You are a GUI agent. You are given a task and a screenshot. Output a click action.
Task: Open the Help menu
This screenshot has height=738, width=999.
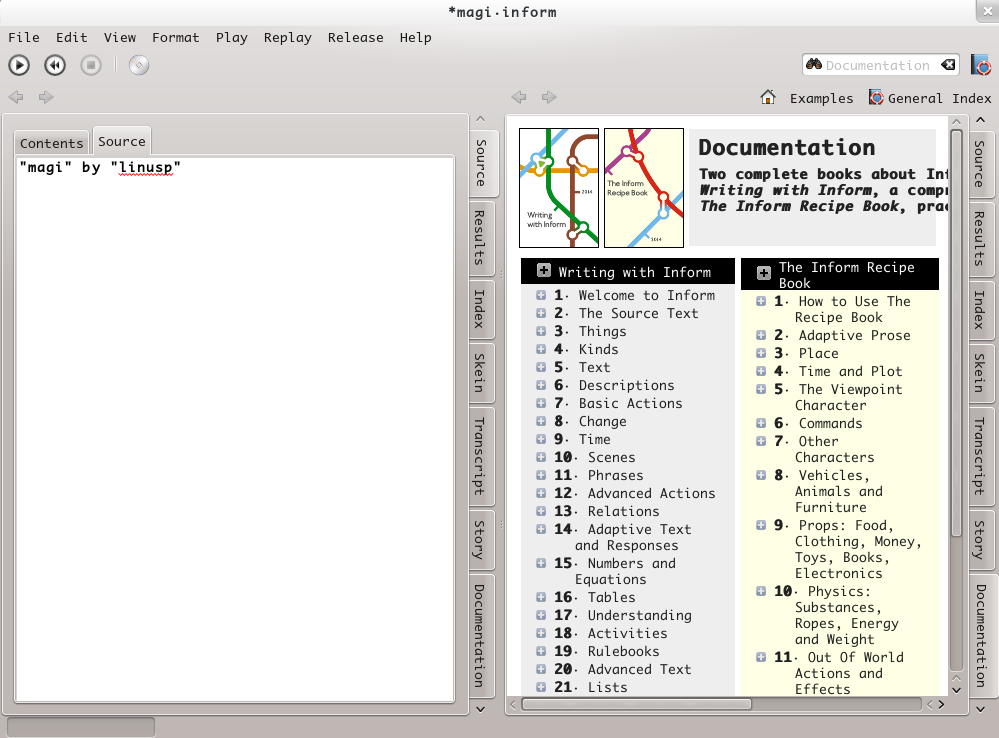[415, 38]
